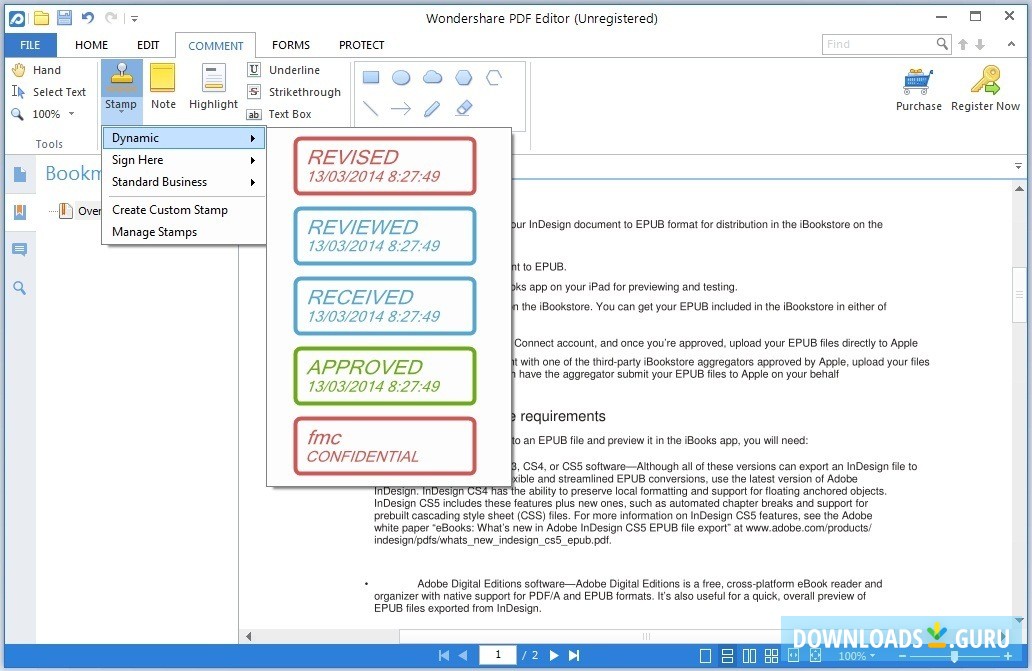Choose Create Custom Stamp
The height and width of the screenshot is (671, 1032).
[x=184, y=210]
